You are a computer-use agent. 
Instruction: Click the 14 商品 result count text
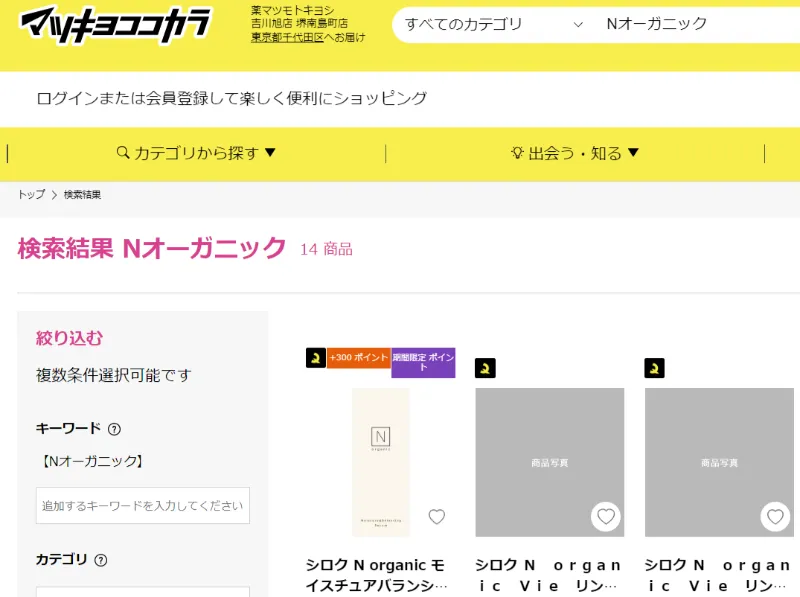(327, 249)
